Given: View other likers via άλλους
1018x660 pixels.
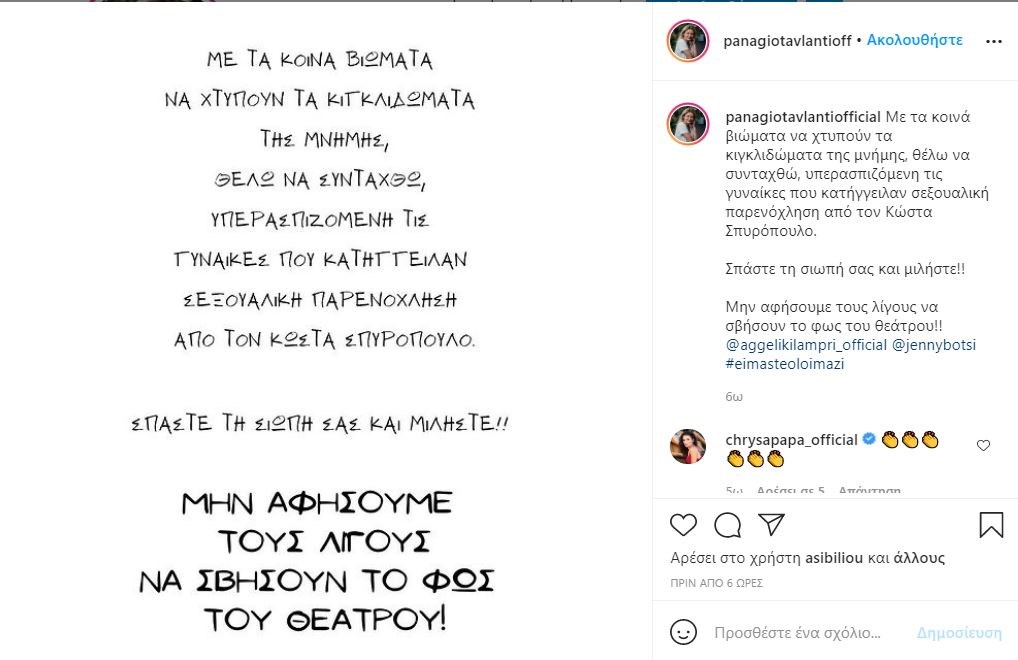Looking at the screenshot, I should tap(919, 557).
